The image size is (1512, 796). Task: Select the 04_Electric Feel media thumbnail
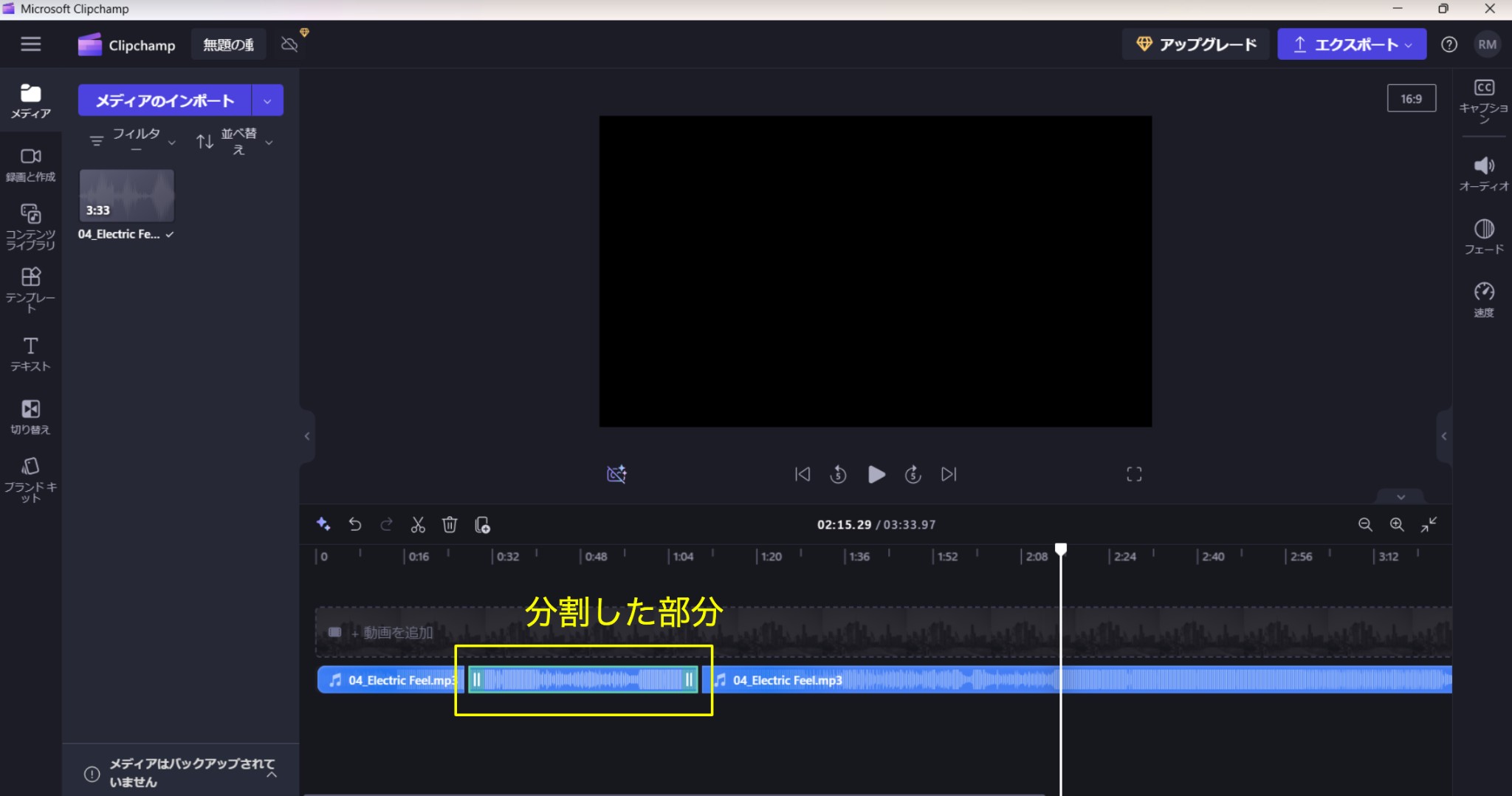[x=126, y=196]
